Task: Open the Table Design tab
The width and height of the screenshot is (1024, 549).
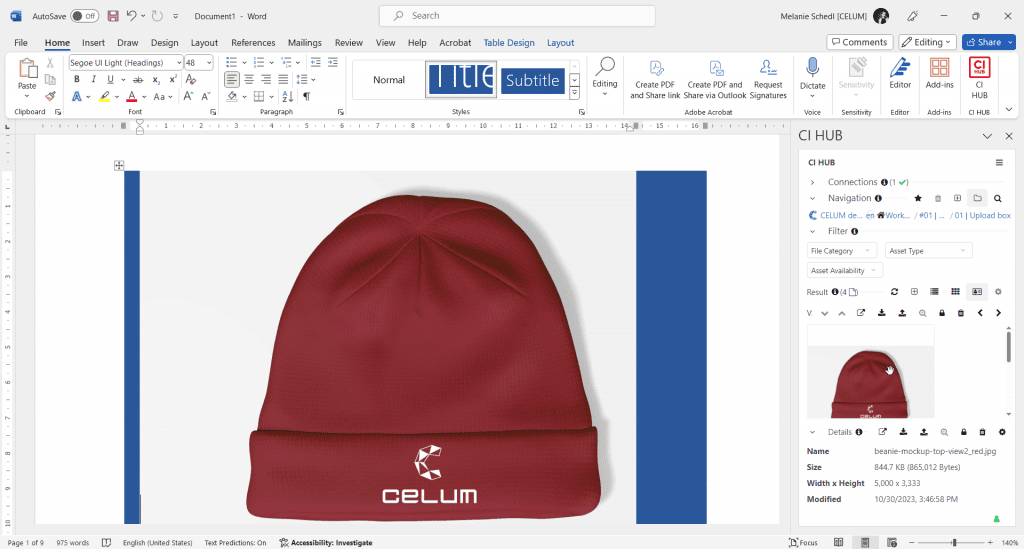Action: click(508, 43)
